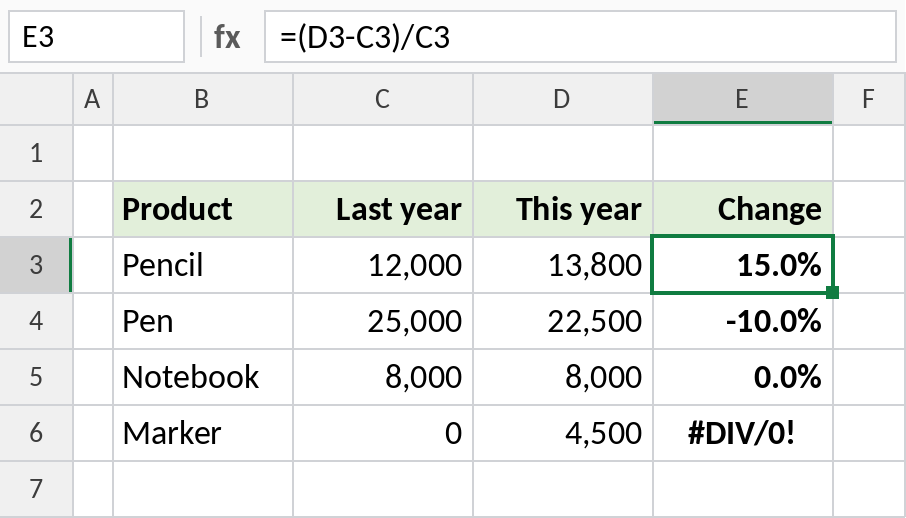Select row 4 header
The image size is (906, 518).
pyautogui.click(x=36, y=321)
